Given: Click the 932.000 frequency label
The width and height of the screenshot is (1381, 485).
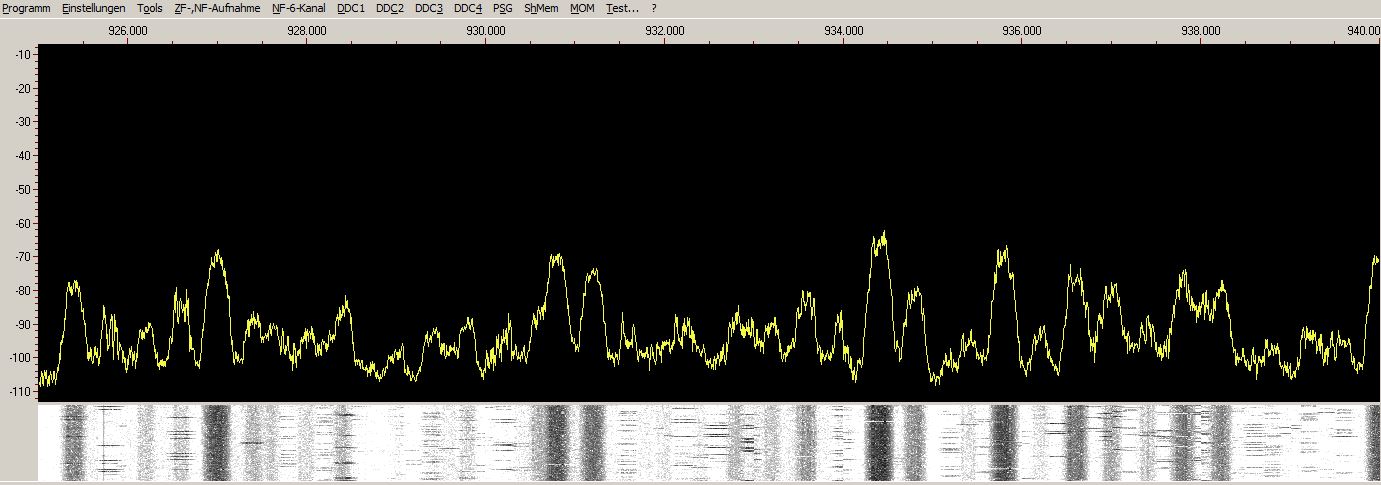Looking at the screenshot, I should click(x=665, y=30).
